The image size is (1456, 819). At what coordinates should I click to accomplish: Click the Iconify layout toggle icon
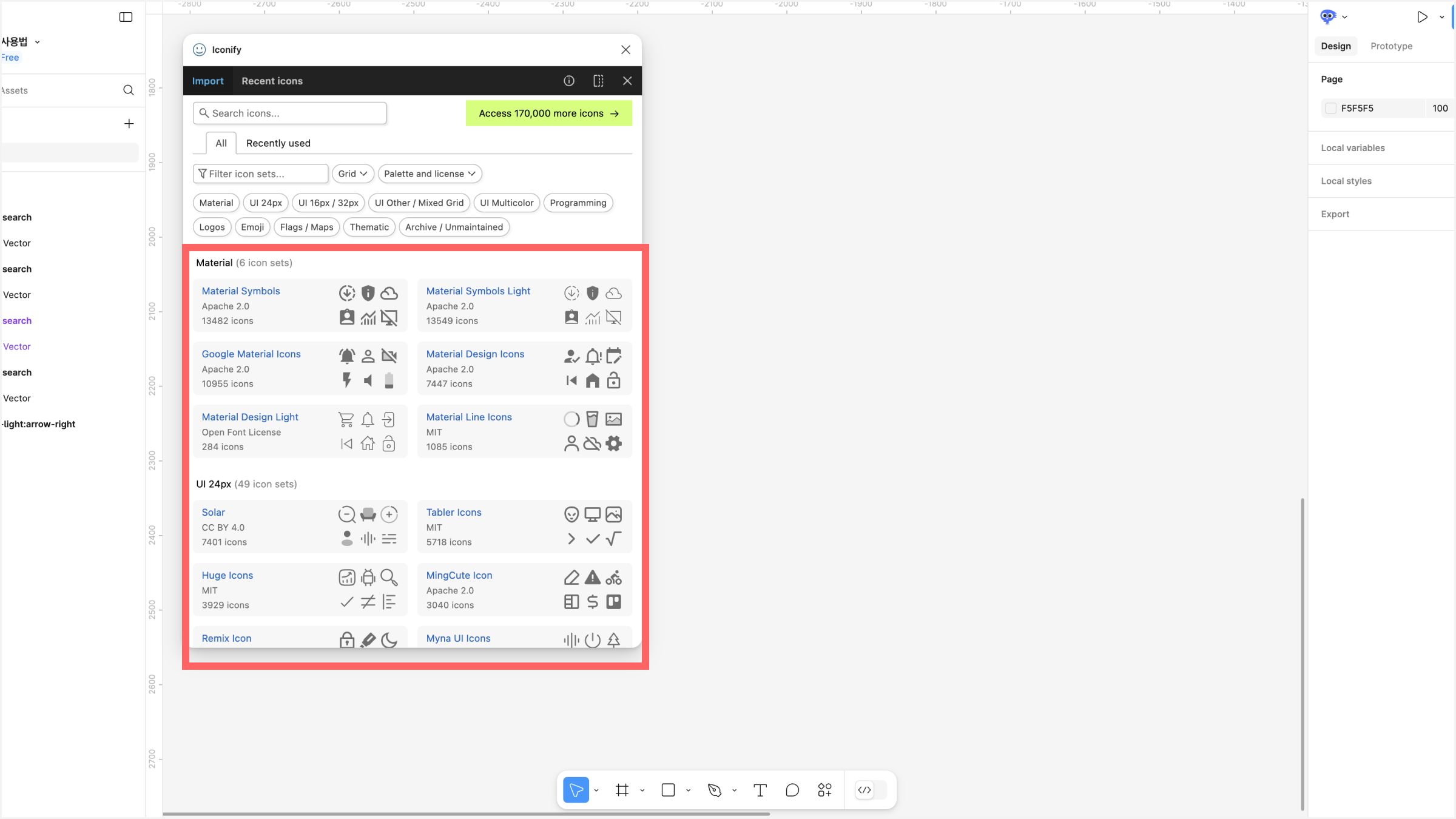coord(598,81)
